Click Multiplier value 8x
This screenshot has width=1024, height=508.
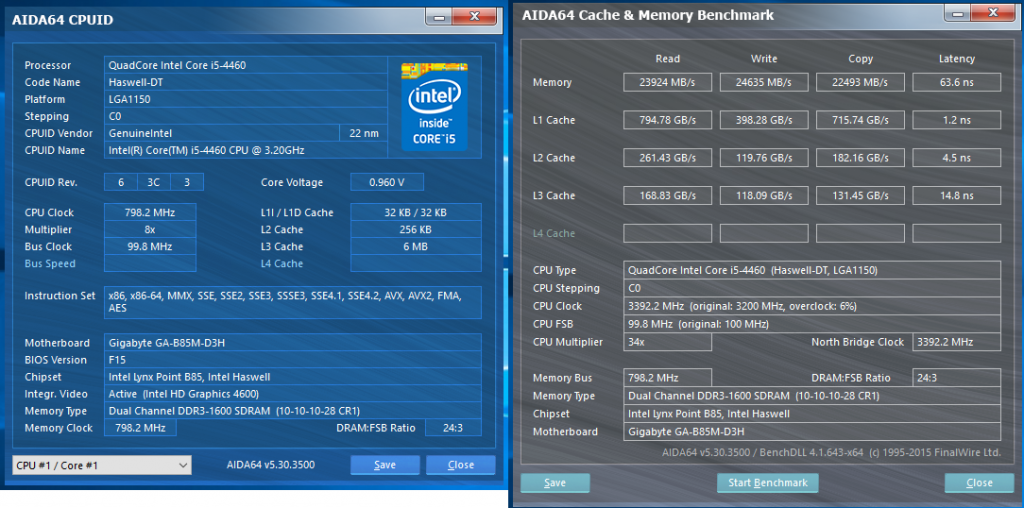[x=150, y=230]
